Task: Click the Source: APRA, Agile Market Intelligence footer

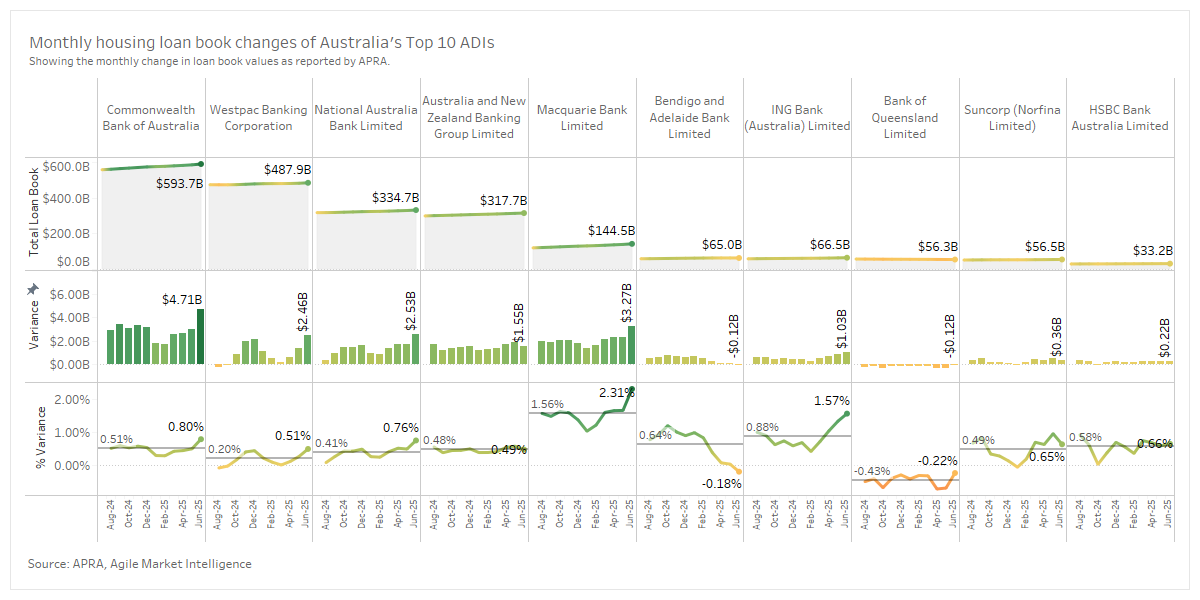Action: pos(140,564)
